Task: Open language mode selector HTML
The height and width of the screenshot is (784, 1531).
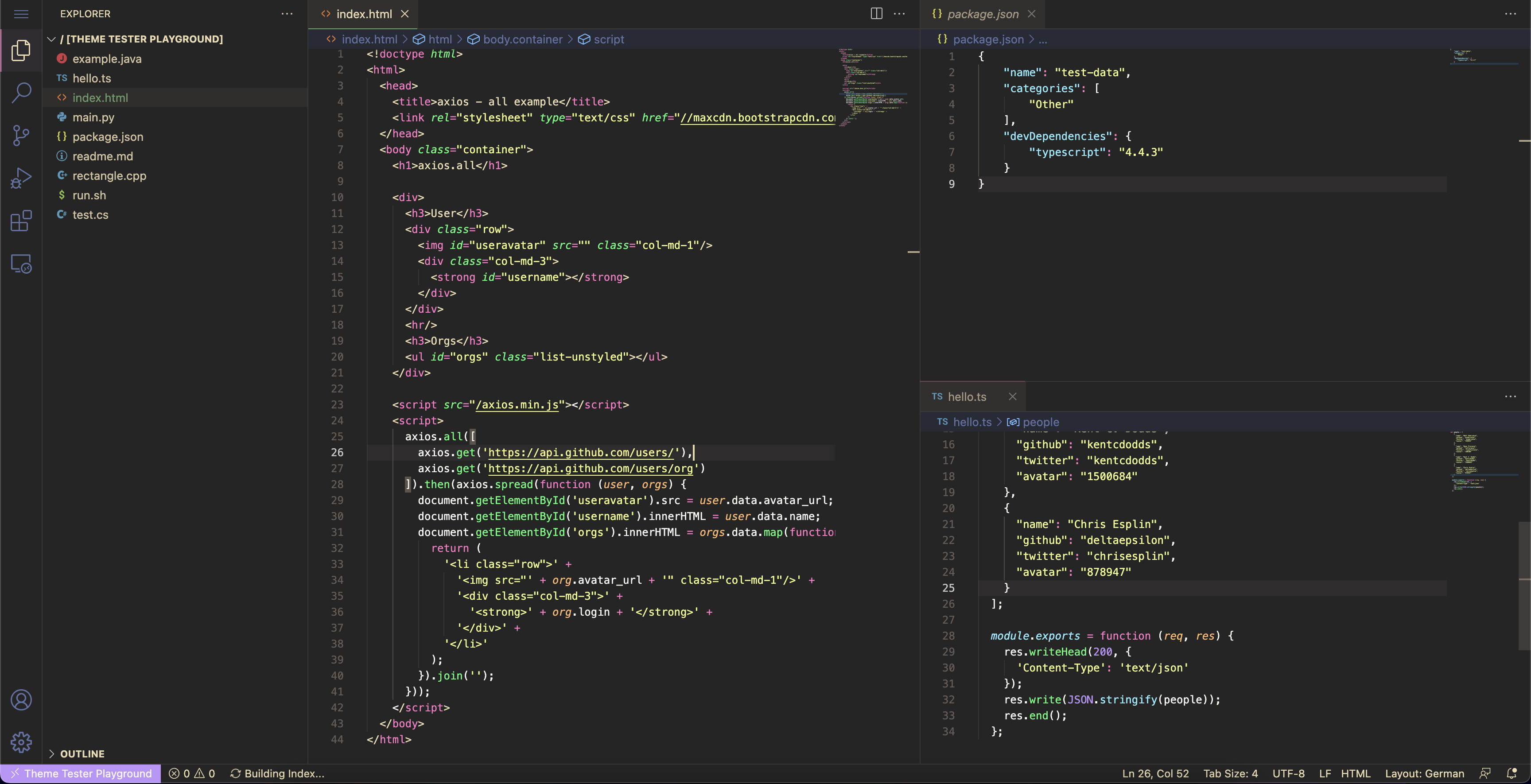Action: pyautogui.click(x=1355, y=773)
